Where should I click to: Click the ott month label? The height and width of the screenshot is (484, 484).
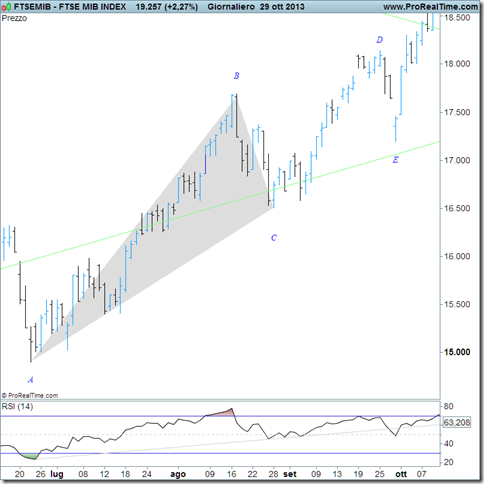pos(401,474)
